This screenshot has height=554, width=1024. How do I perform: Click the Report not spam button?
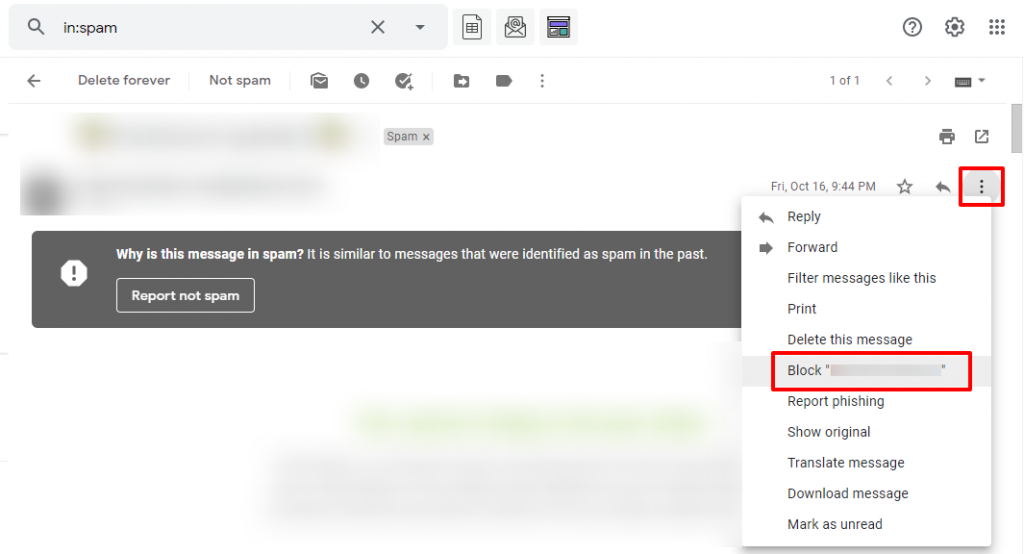[x=185, y=295]
